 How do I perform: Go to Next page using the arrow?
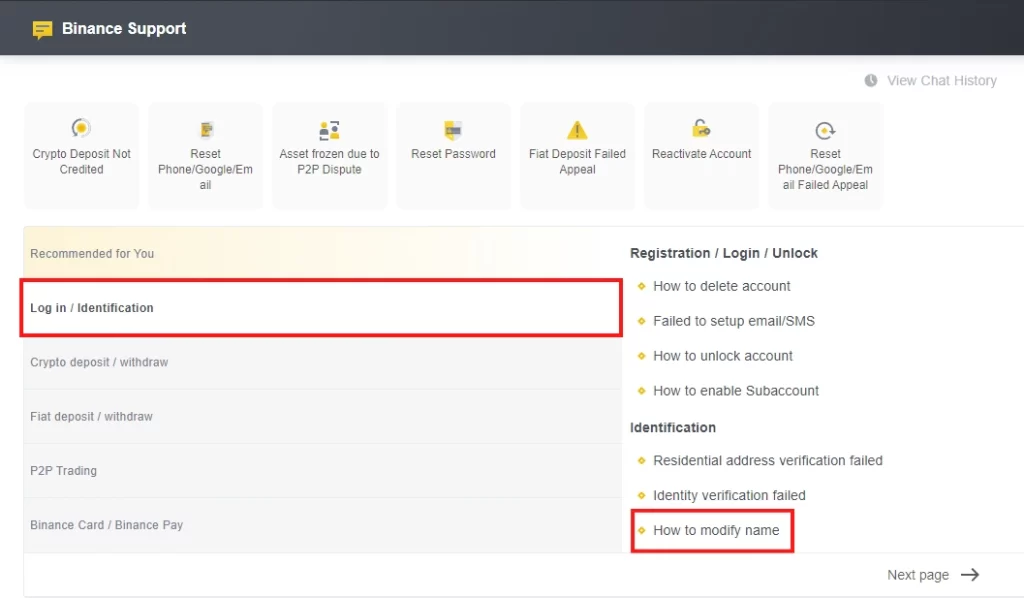[x=970, y=574]
